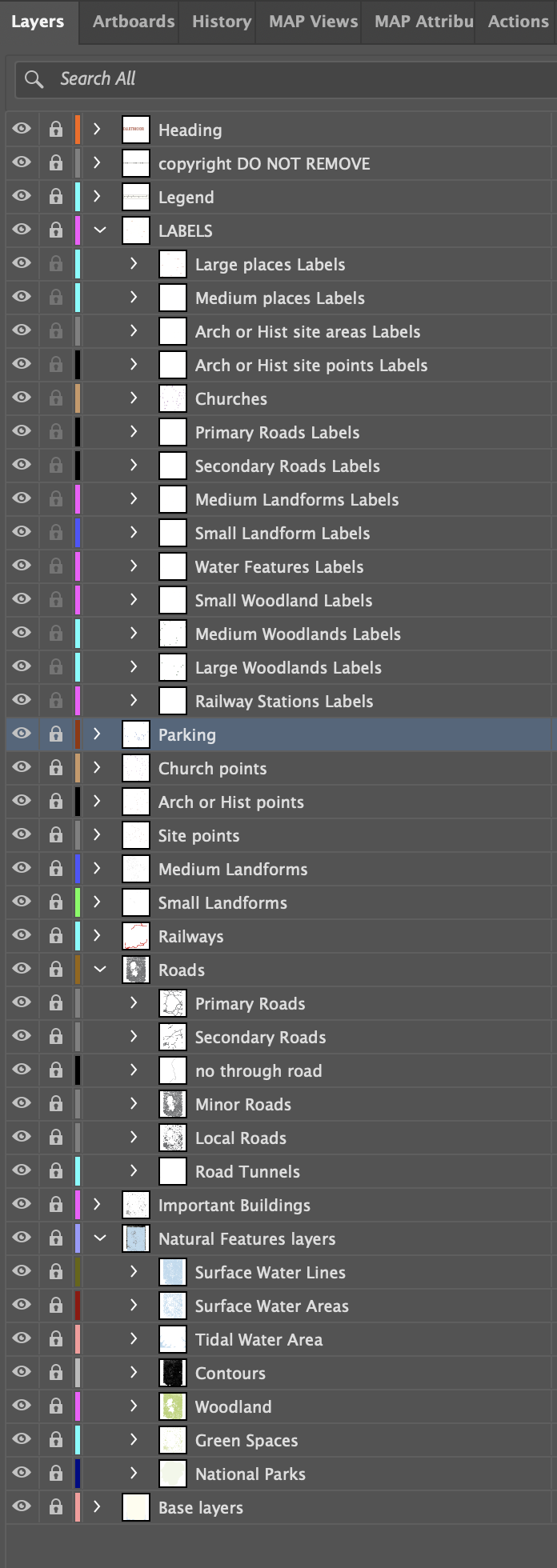Hide the Parking layer

pos(22,734)
